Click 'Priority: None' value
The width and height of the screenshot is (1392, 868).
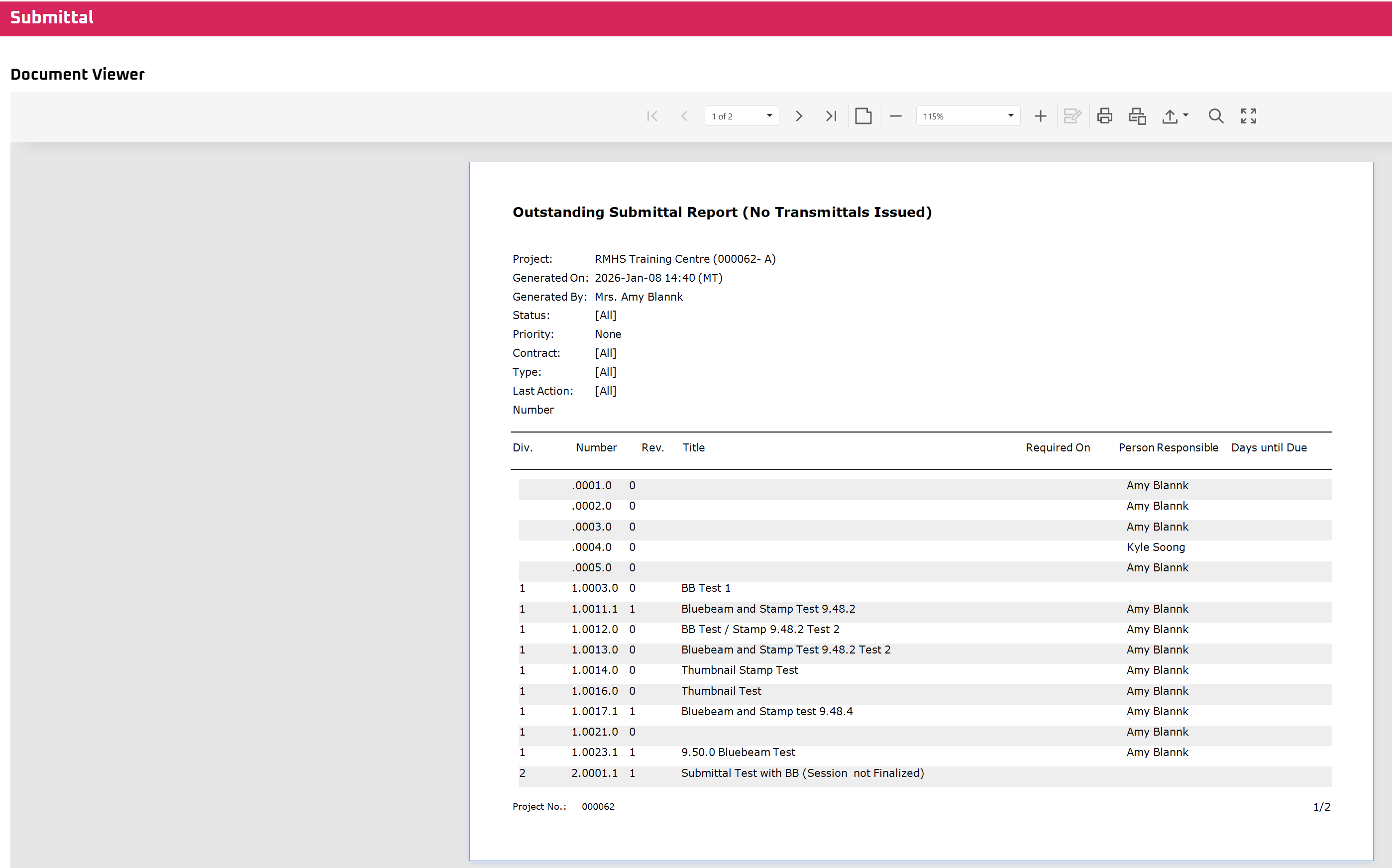pos(607,334)
